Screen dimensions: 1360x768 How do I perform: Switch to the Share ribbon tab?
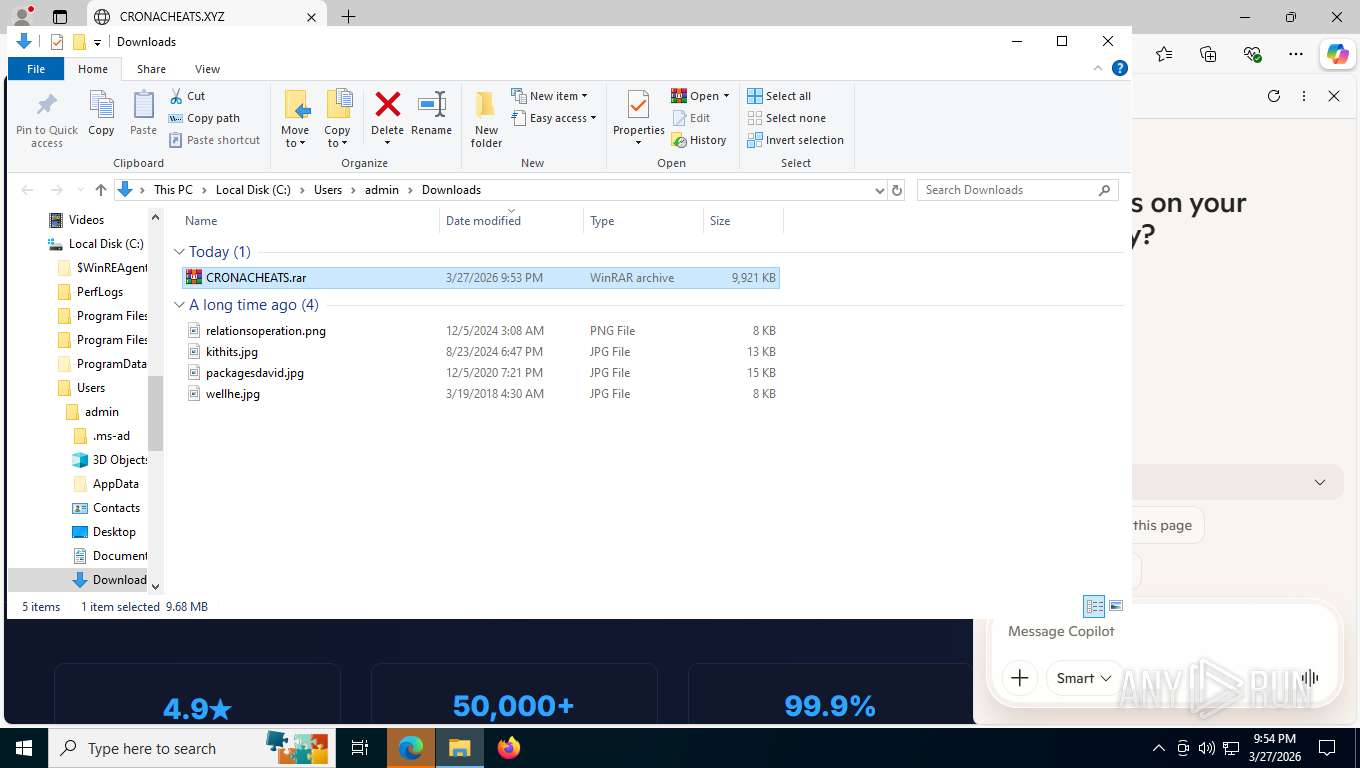pos(151,69)
